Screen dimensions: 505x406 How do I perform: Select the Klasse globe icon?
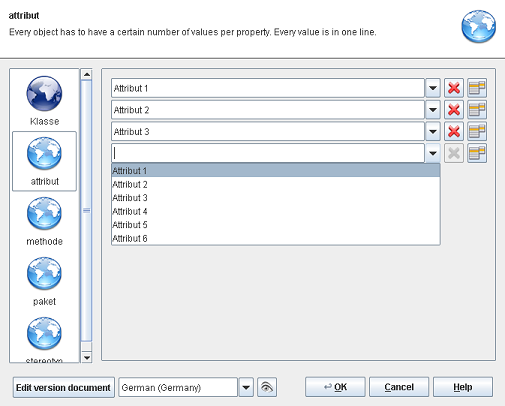[x=44, y=94]
